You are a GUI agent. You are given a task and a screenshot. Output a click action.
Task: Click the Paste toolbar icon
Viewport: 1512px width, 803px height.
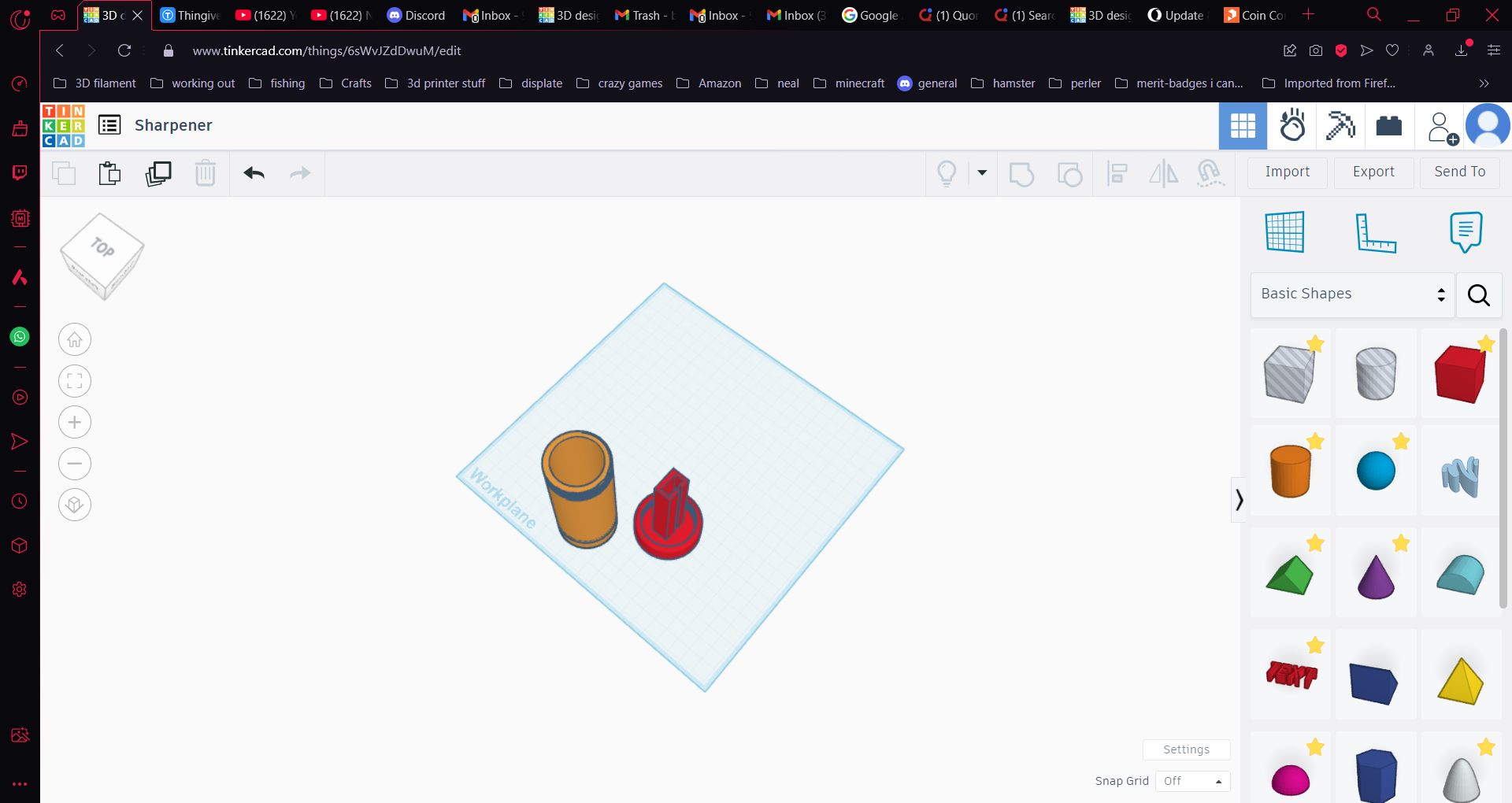point(110,172)
